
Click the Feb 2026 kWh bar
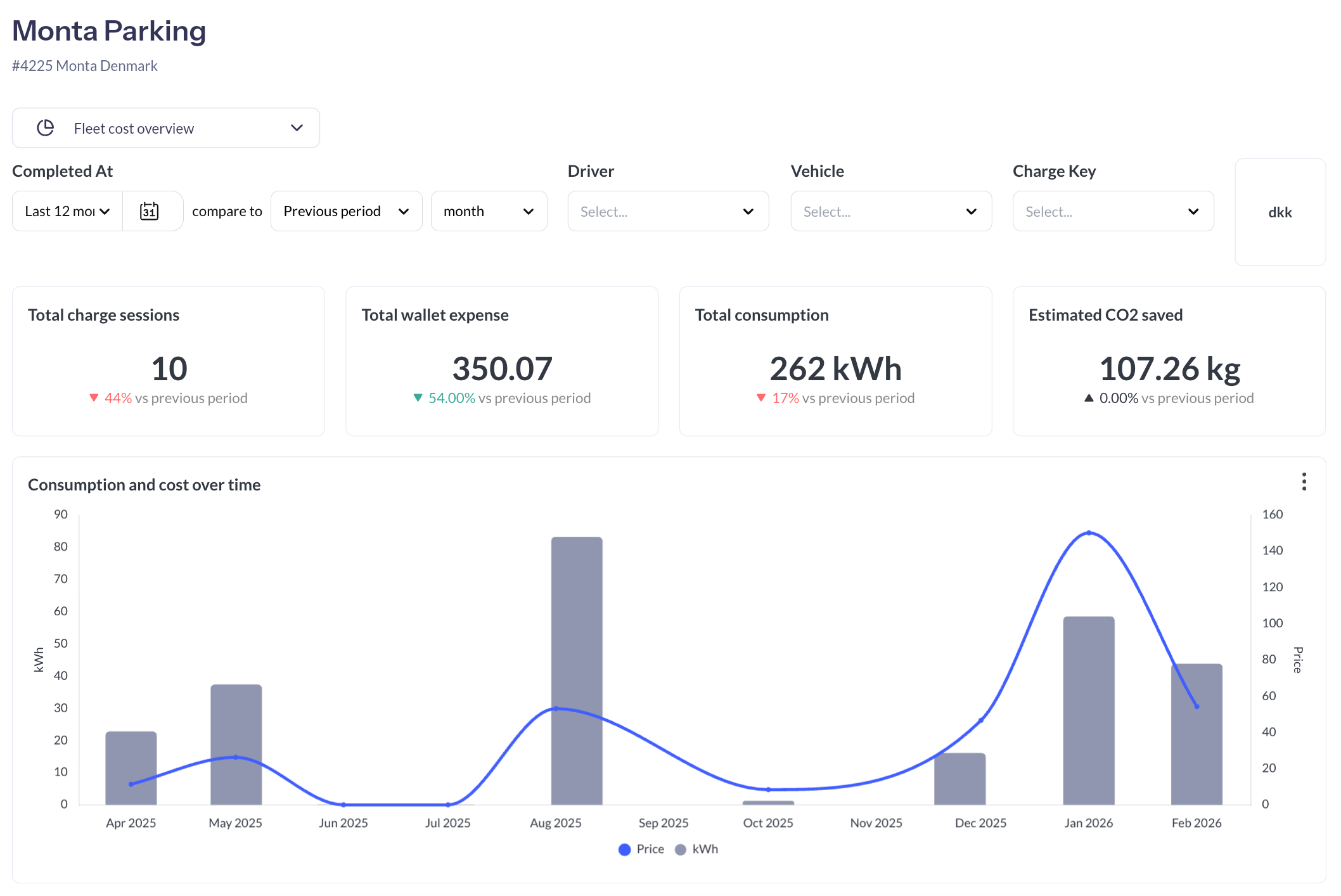(1197, 734)
